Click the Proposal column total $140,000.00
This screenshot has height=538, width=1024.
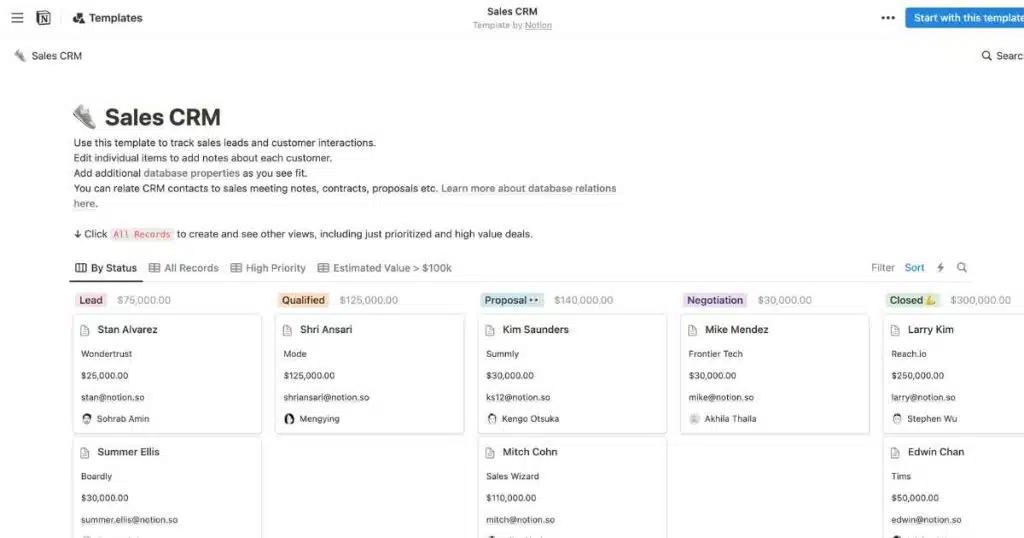tap(583, 300)
